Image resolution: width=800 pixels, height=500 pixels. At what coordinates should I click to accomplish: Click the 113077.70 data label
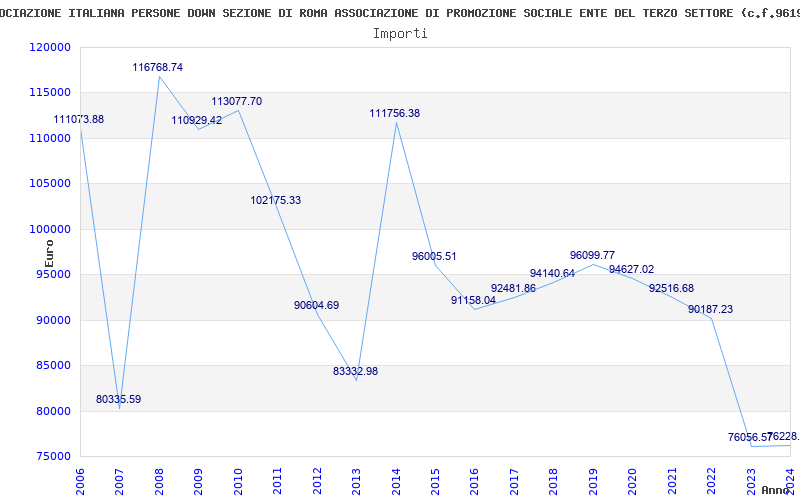coord(237,102)
